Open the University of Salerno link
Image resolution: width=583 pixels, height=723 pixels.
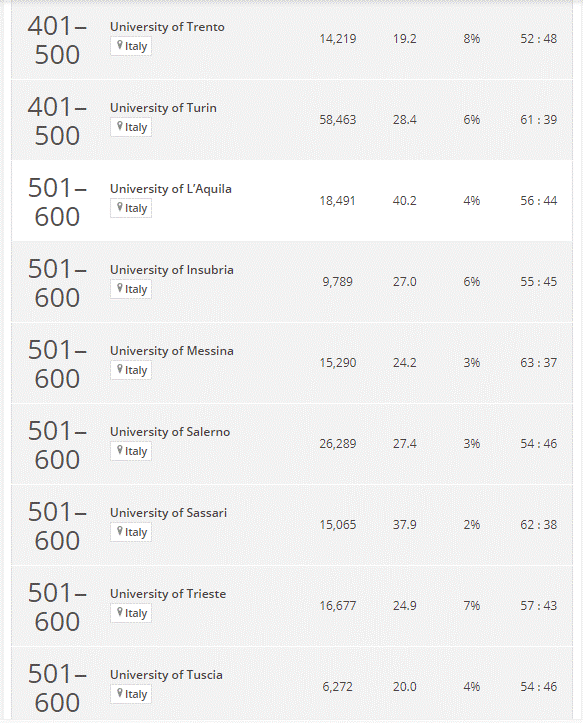tap(170, 432)
